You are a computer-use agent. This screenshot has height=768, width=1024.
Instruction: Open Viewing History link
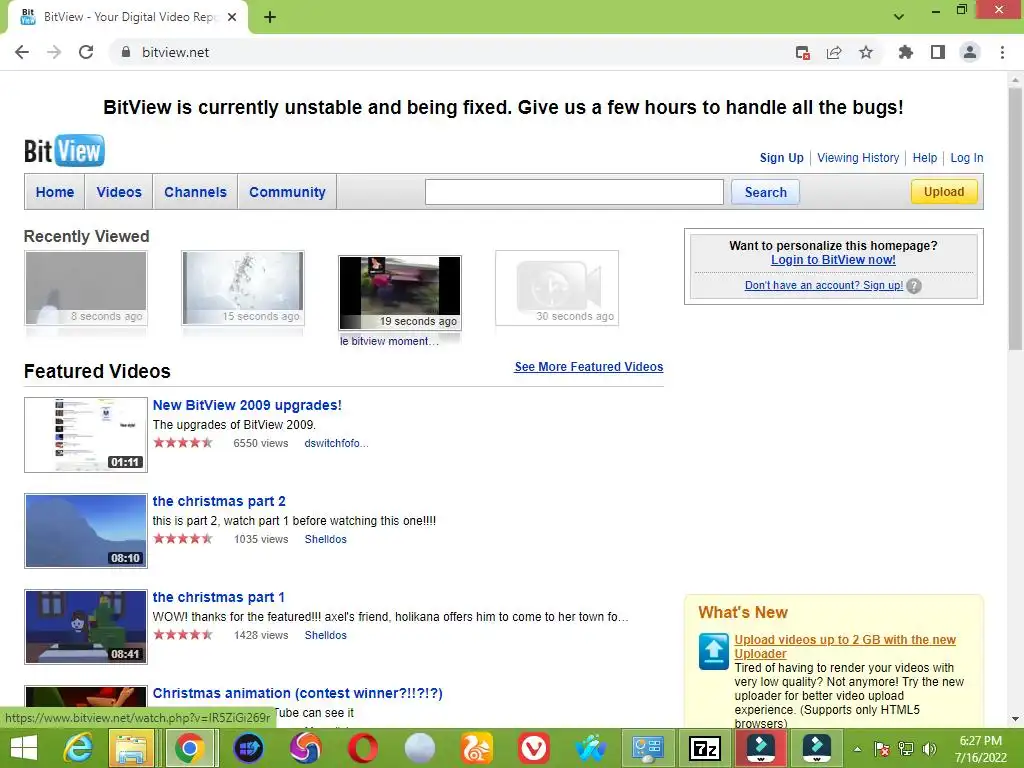click(x=858, y=158)
